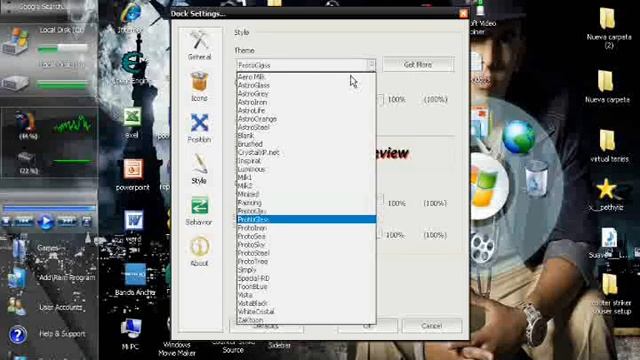Screen dimensions: 640x360
Task: Open the About section
Action: (x=200, y=251)
